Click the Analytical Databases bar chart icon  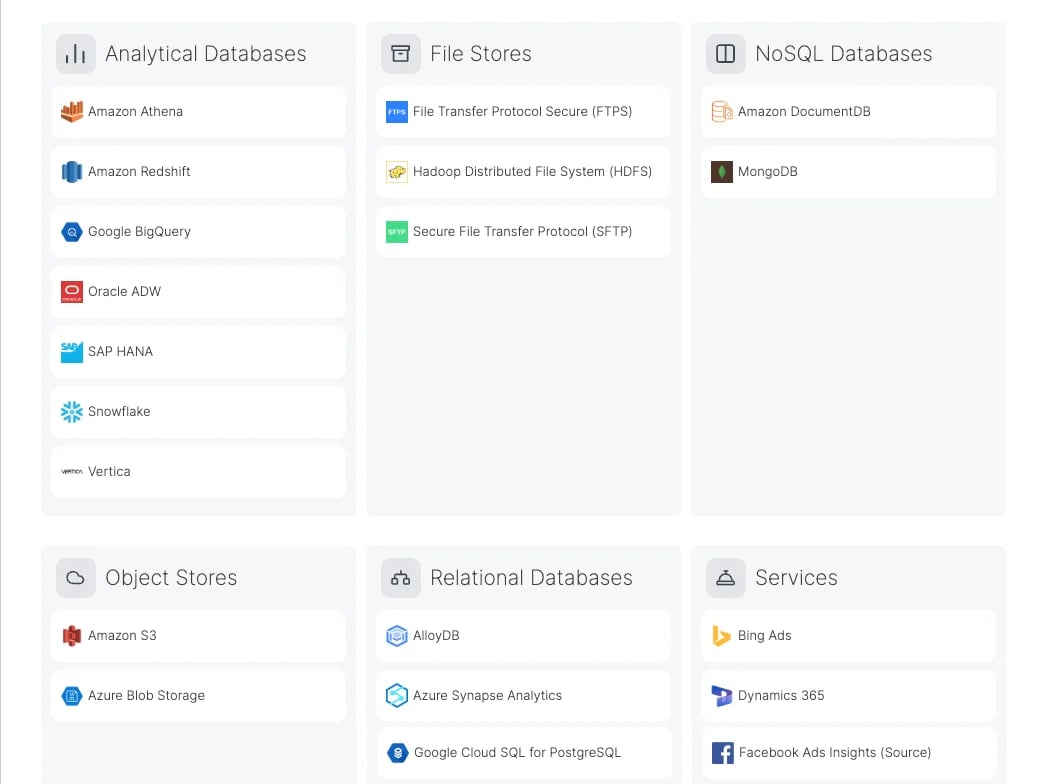(x=75, y=54)
